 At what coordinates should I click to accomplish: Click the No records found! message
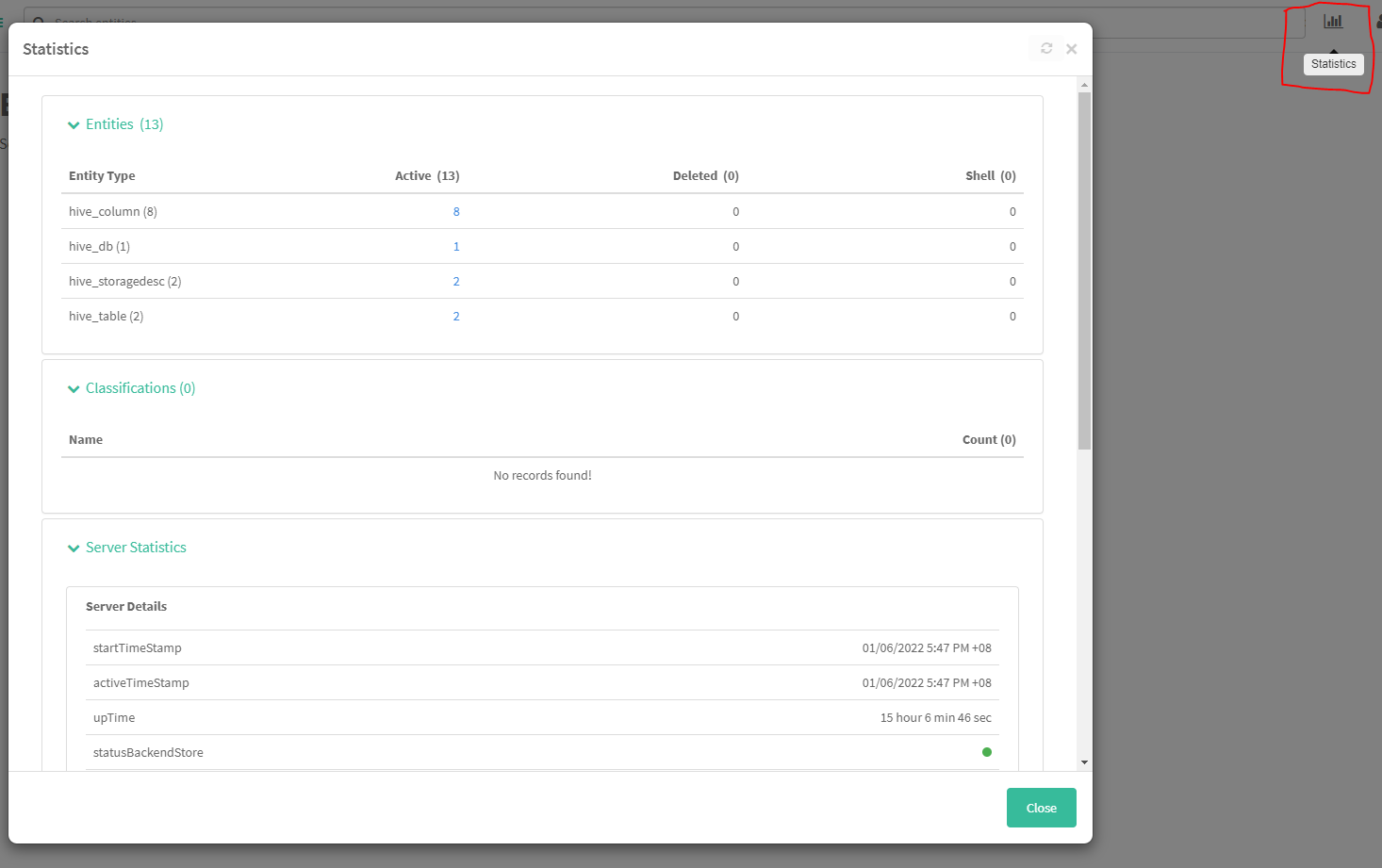coord(543,475)
